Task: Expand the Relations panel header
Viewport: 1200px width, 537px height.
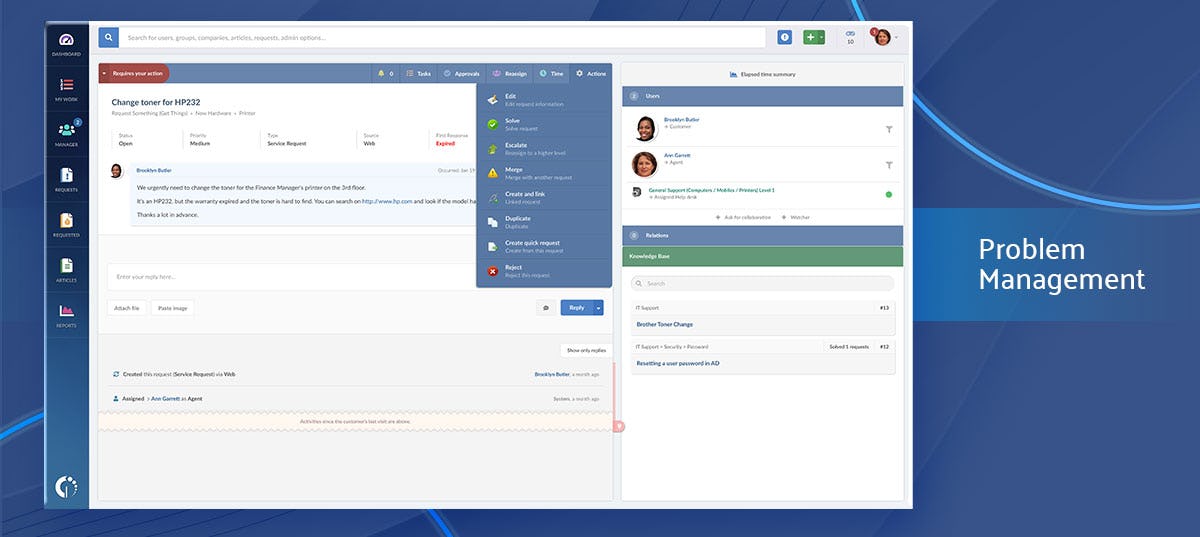Action: pos(762,235)
